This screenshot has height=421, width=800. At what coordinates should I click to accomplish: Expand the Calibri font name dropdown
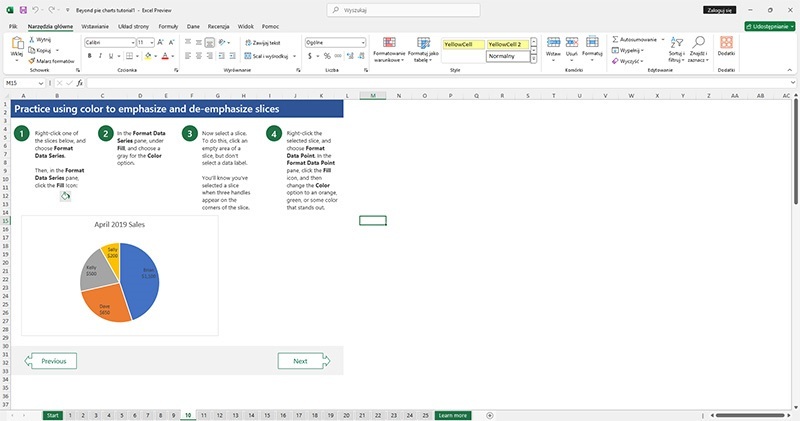pyautogui.click(x=133, y=43)
